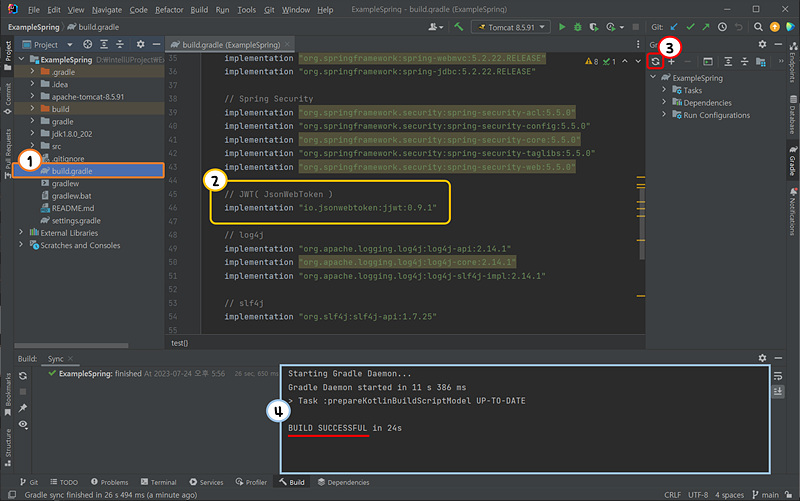The height and width of the screenshot is (501, 800).
Task: Open Git history clock icon
Action: click(x=722, y=27)
